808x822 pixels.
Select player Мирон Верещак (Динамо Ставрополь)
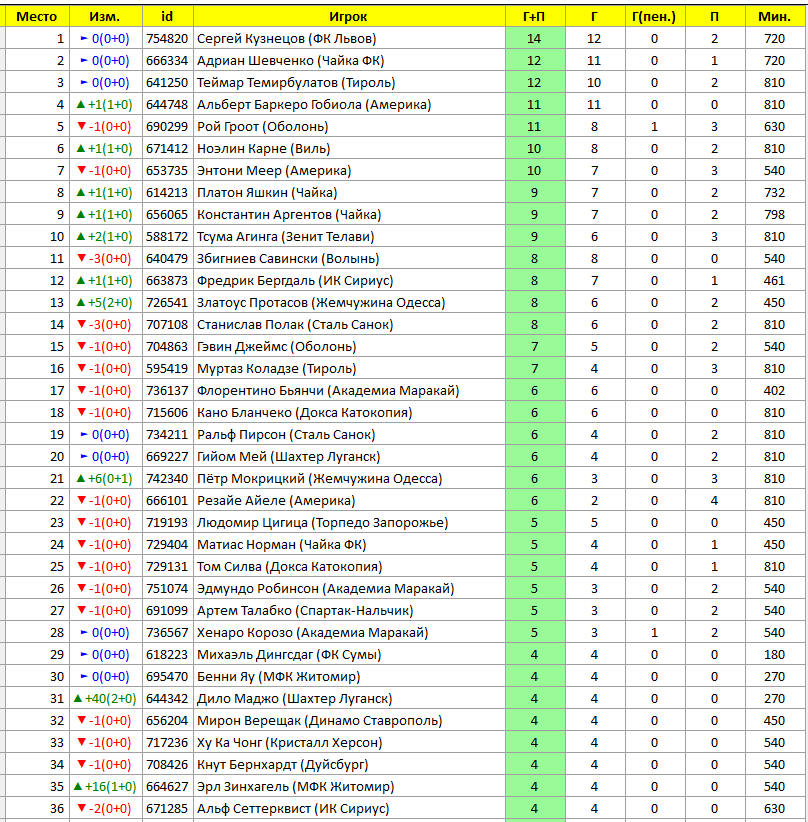click(319, 721)
